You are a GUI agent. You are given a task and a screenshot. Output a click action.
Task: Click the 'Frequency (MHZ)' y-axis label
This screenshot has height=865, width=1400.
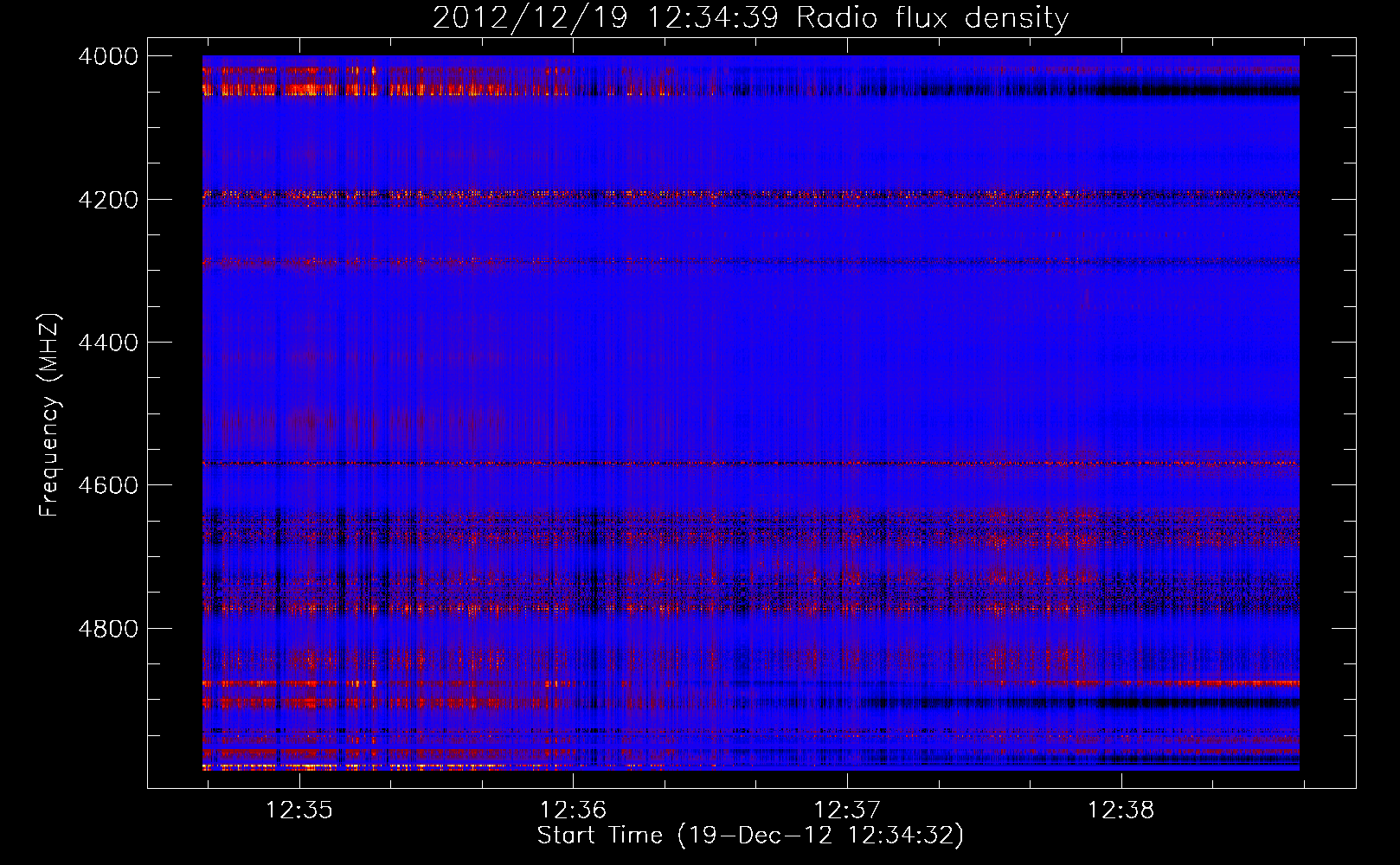(50, 416)
